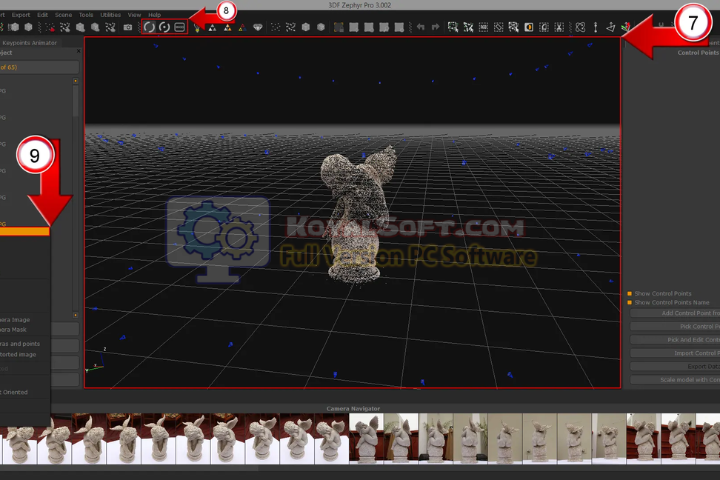Click the tilted plane with arrow icon
The width and height of the screenshot is (720, 480).
611,28
